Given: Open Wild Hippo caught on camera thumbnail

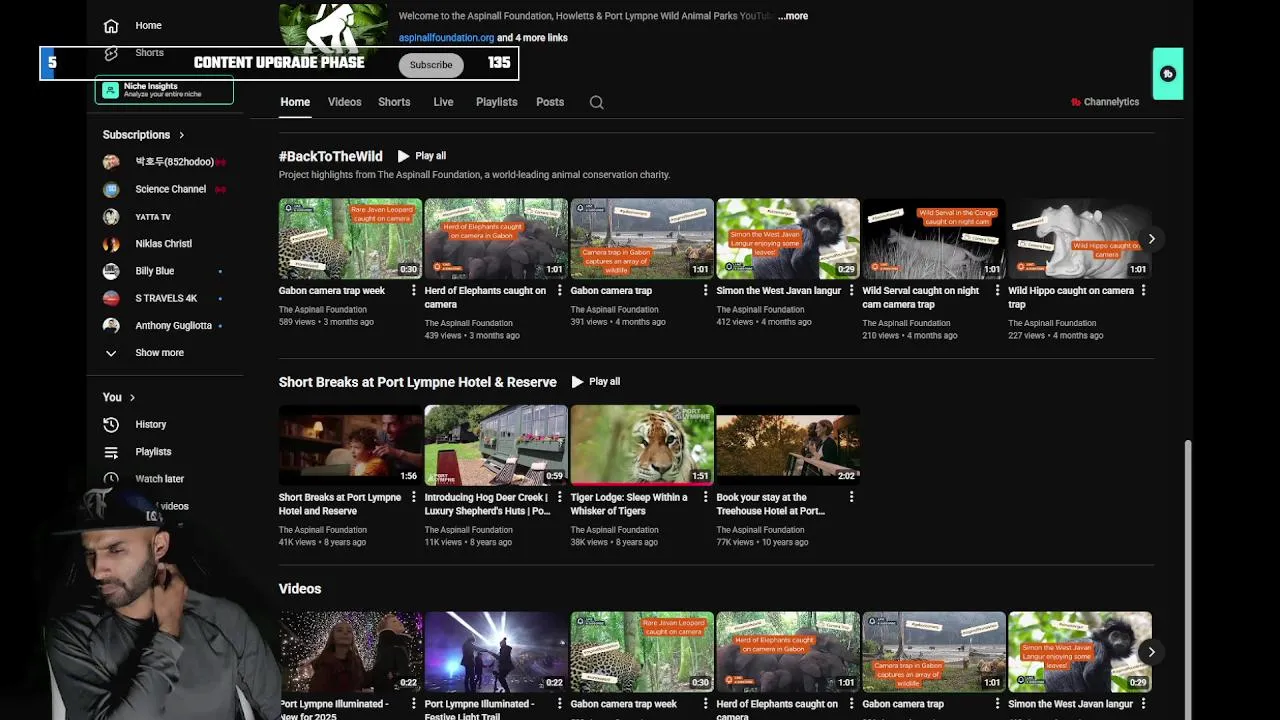Looking at the screenshot, I should [1080, 238].
